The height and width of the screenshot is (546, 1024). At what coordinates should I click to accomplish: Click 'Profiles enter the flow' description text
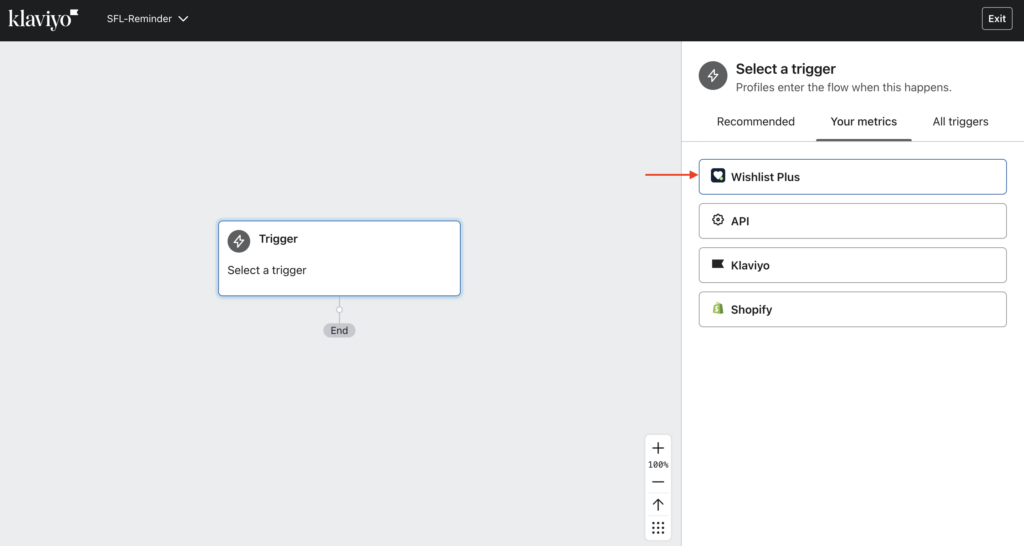(843, 88)
